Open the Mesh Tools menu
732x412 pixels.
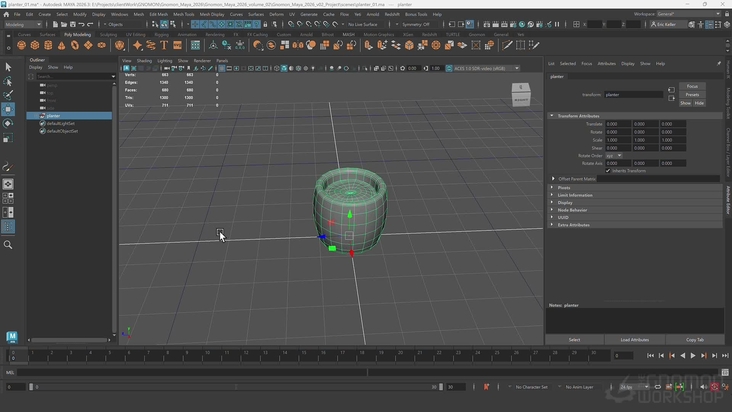tap(183, 14)
